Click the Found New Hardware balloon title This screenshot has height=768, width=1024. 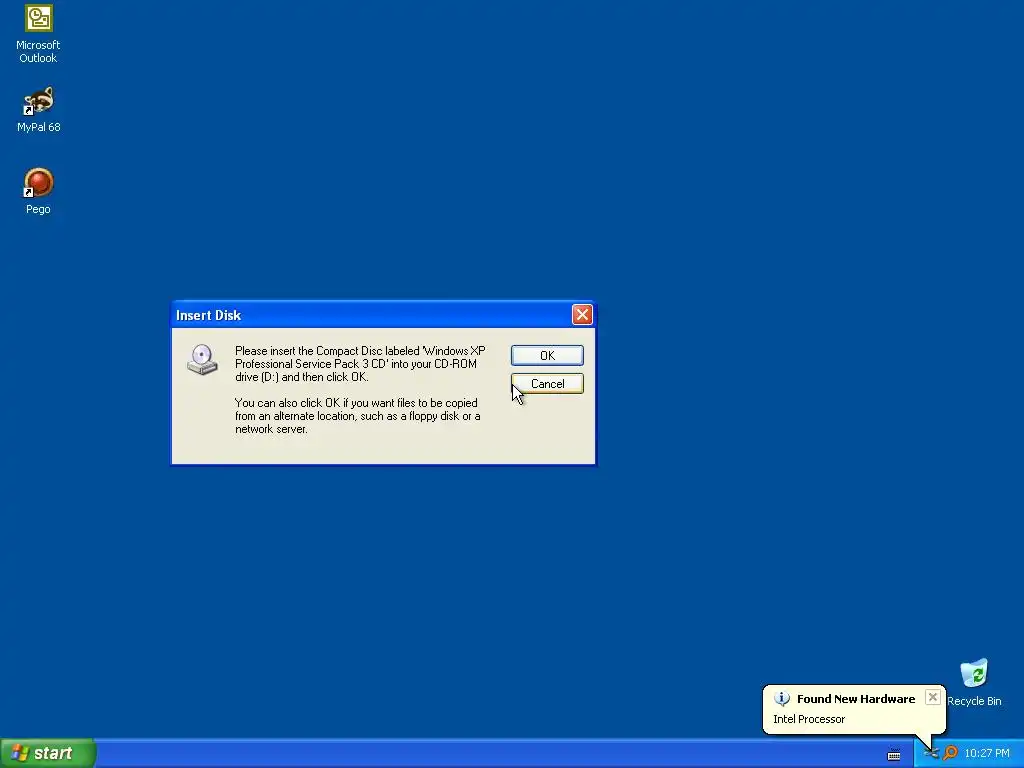(856, 699)
